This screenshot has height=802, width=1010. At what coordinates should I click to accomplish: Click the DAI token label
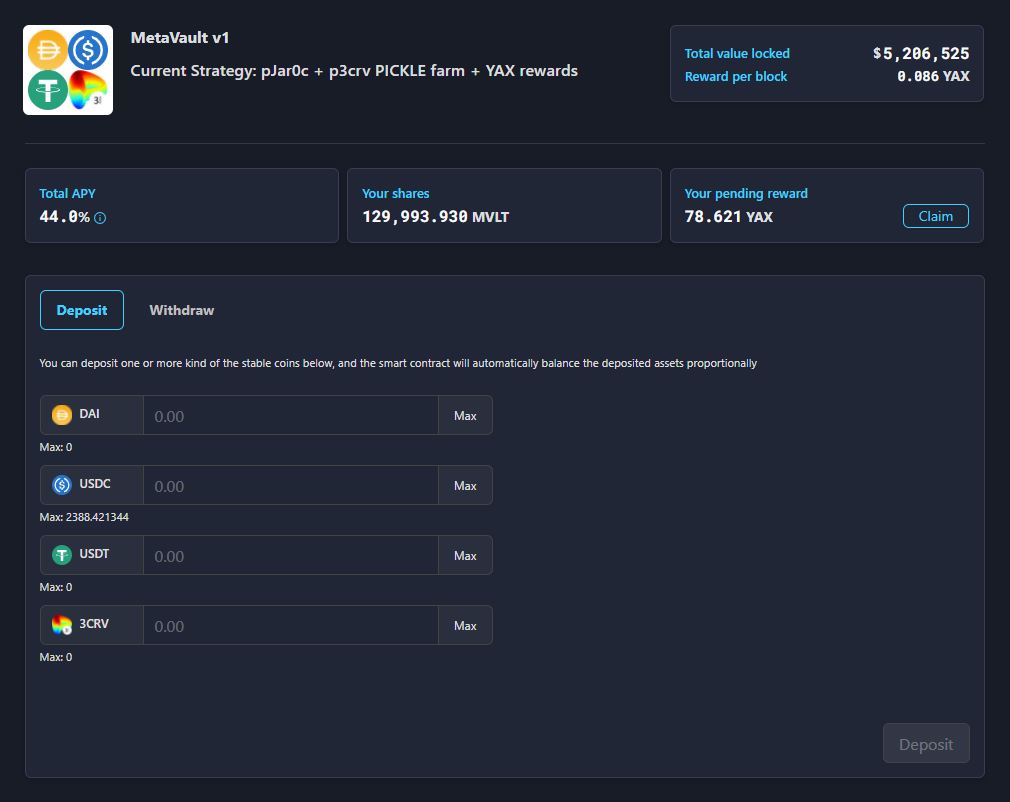tap(90, 414)
